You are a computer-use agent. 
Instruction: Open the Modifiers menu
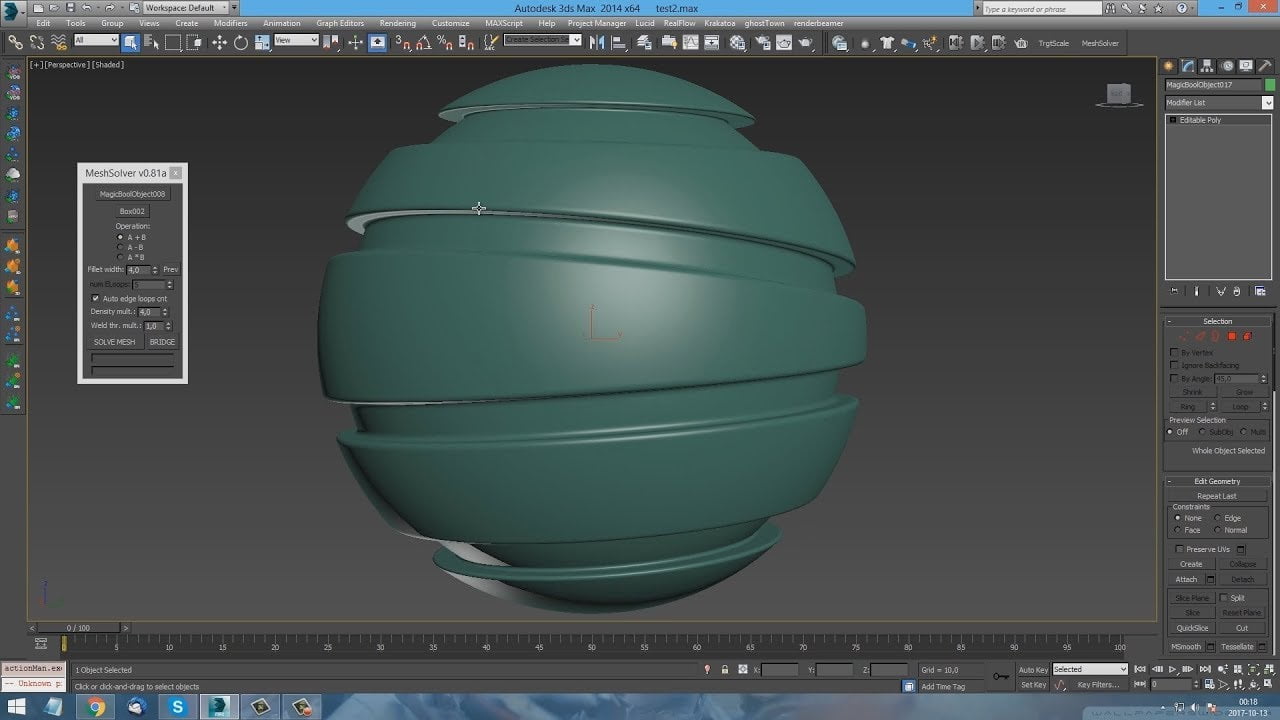(230, 23)
